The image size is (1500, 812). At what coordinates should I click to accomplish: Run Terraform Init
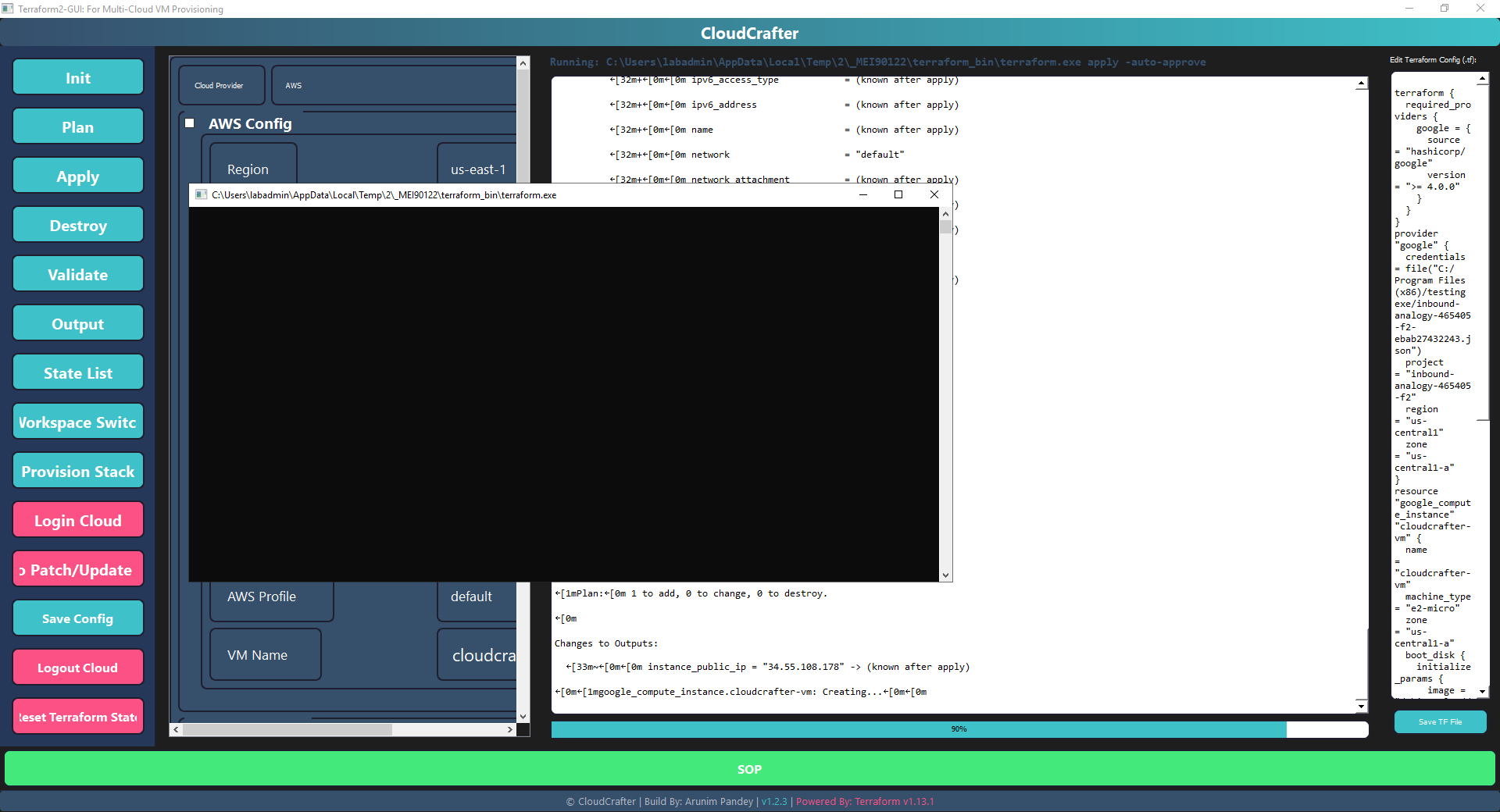(x=77, y=77)
